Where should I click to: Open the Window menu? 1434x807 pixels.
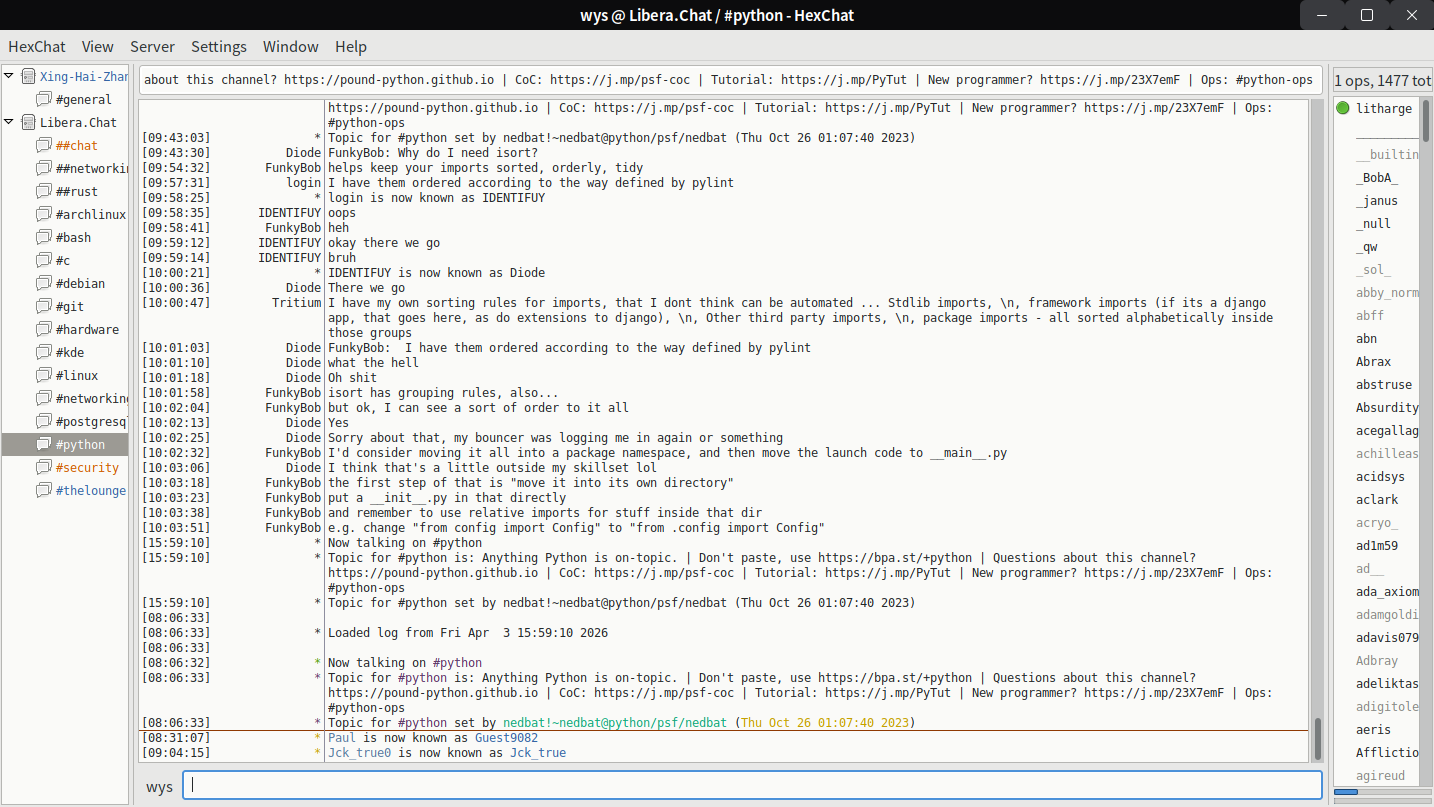coord(290,47)
